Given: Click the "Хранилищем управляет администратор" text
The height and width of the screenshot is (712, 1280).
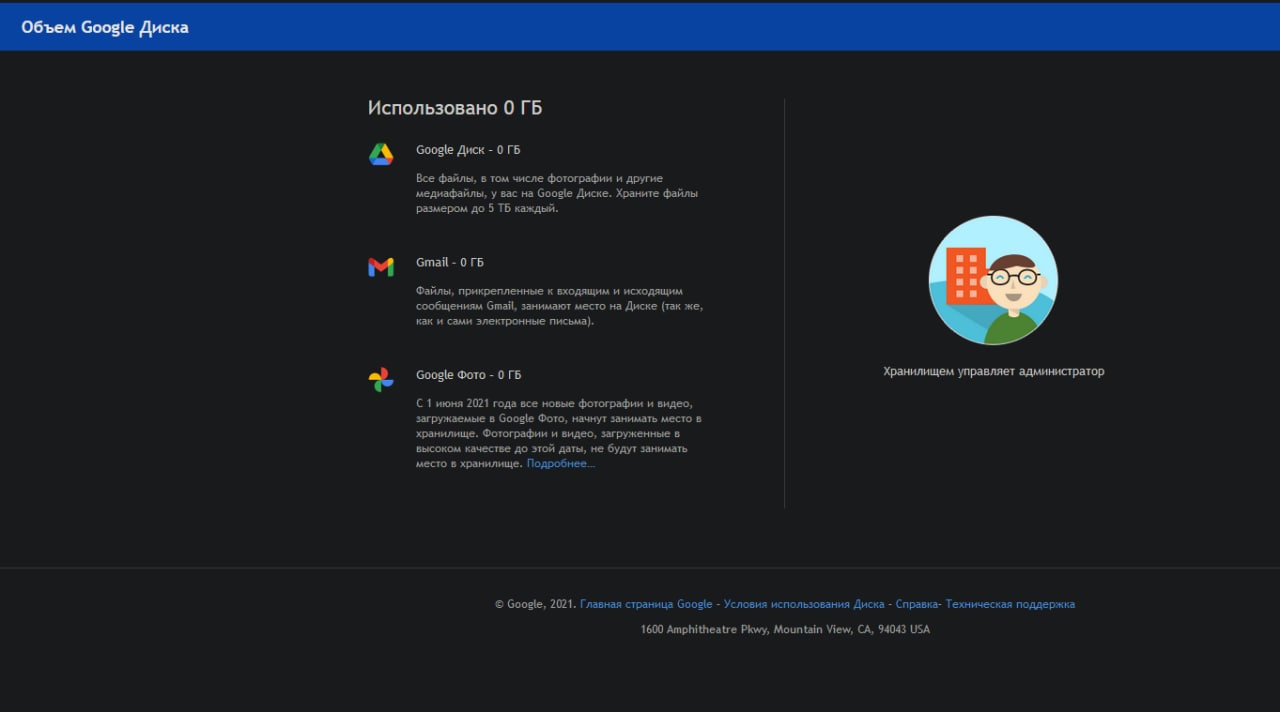Looking at the screenshot, I should coord(994,371).
